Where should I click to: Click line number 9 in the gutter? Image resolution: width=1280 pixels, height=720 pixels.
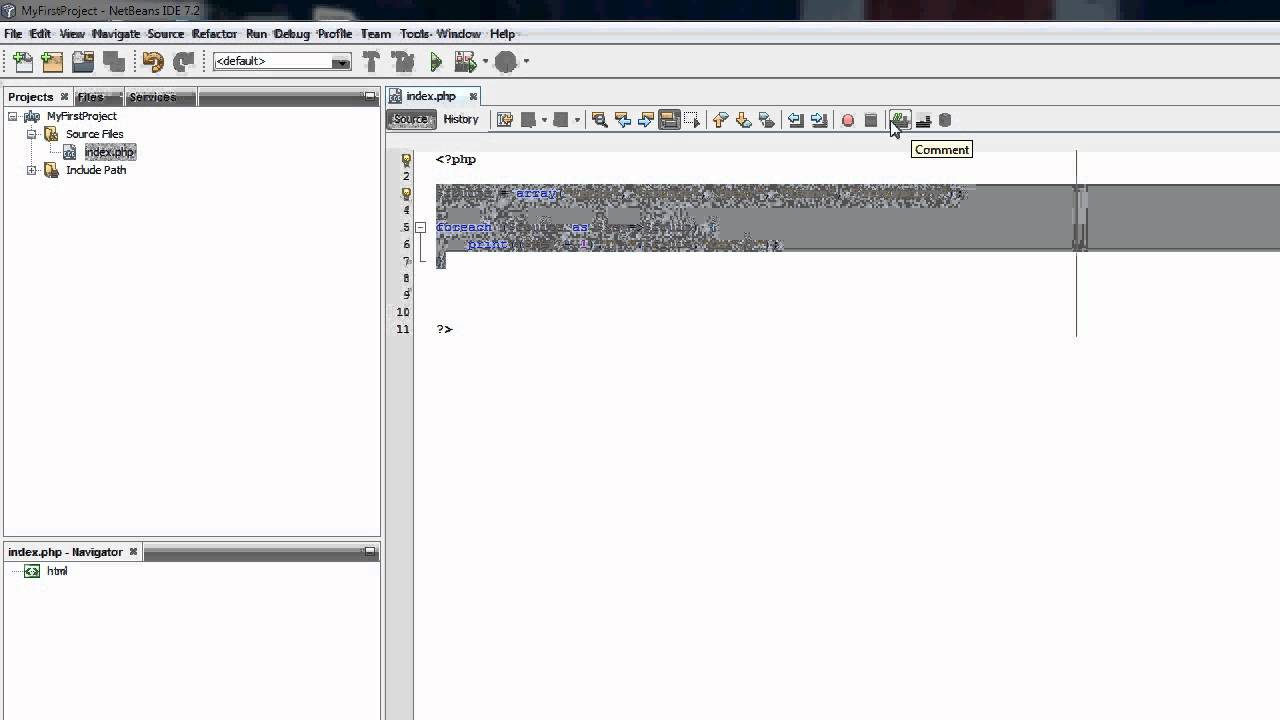tap(406, 295)
